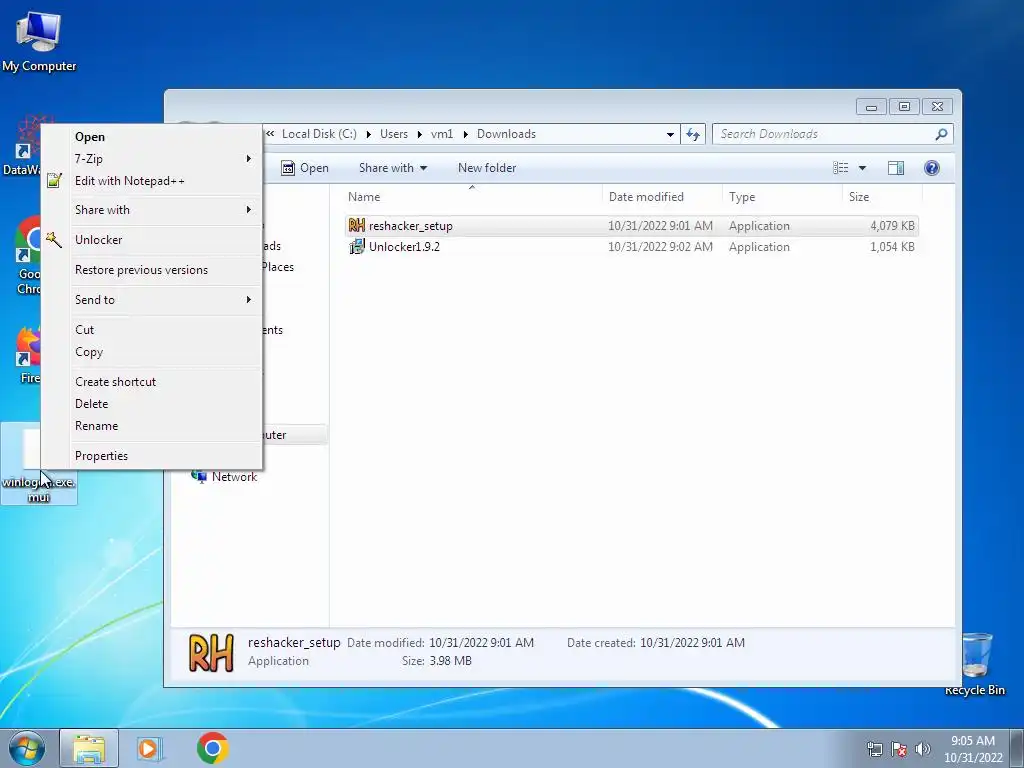Open the DataWa desktop shortcut
This screenshot has width=1024, height=768.
pyautogui.click(x=21, y=146)
